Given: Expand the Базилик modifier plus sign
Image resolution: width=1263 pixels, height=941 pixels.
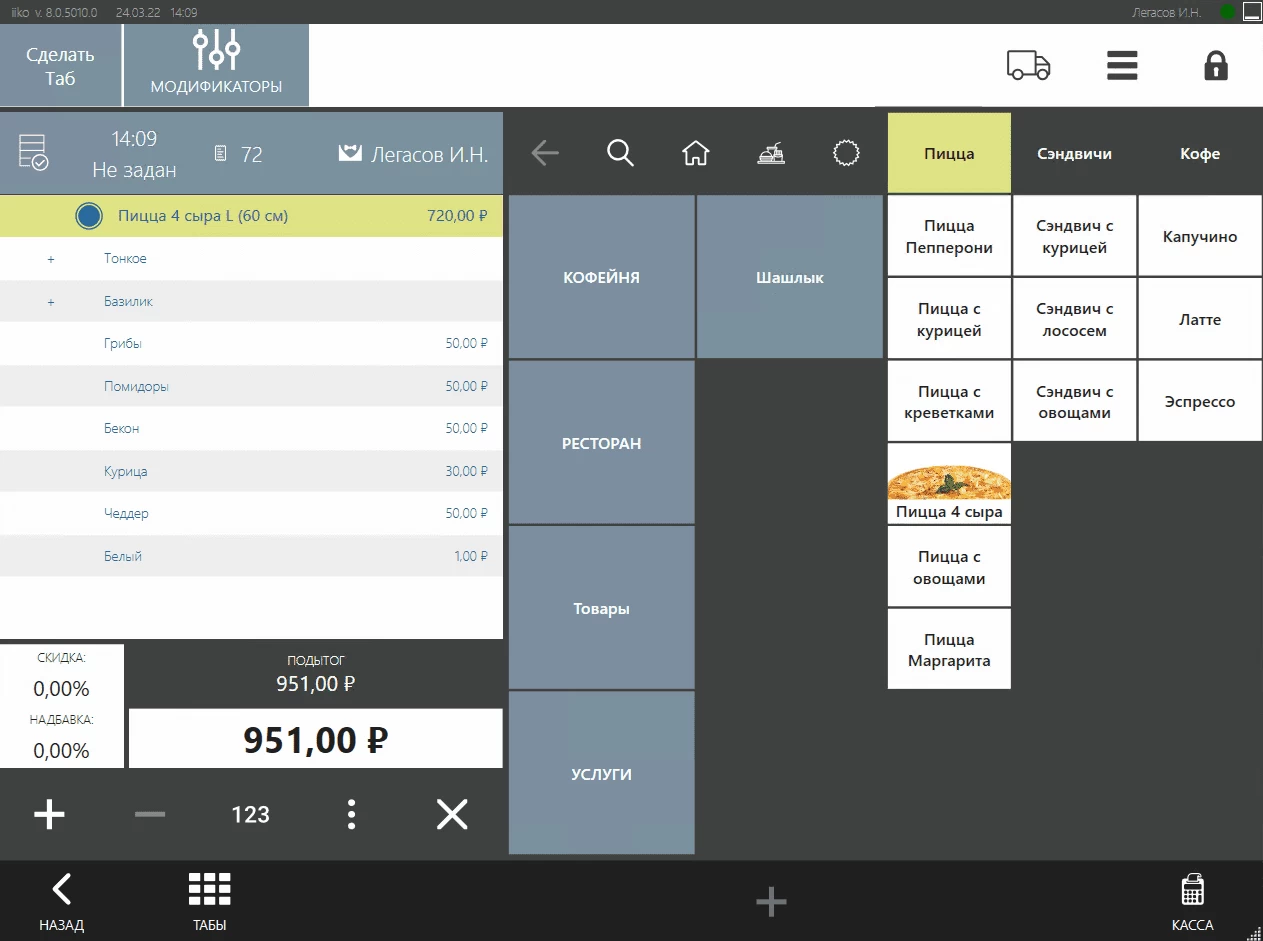Looking at the screenshot, I should pos(51,302).
